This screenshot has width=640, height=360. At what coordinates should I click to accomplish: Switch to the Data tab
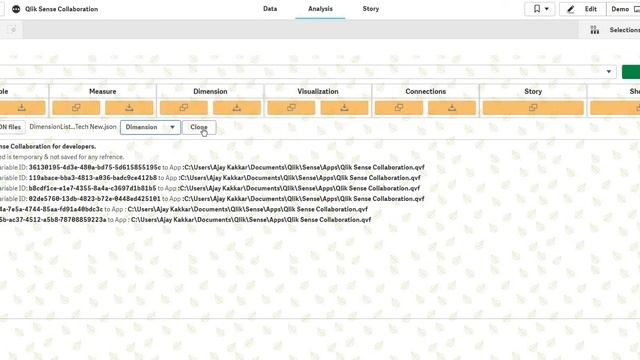click(x=270, y=9)
